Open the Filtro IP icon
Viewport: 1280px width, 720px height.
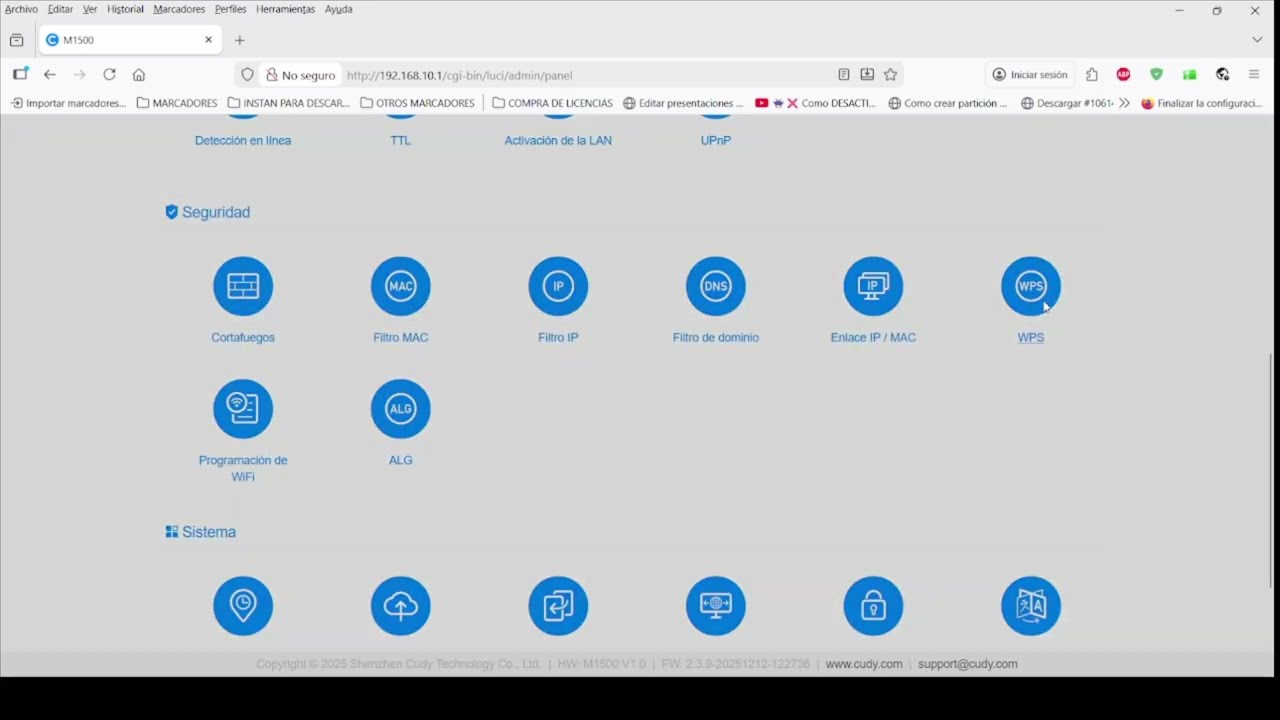558,286
